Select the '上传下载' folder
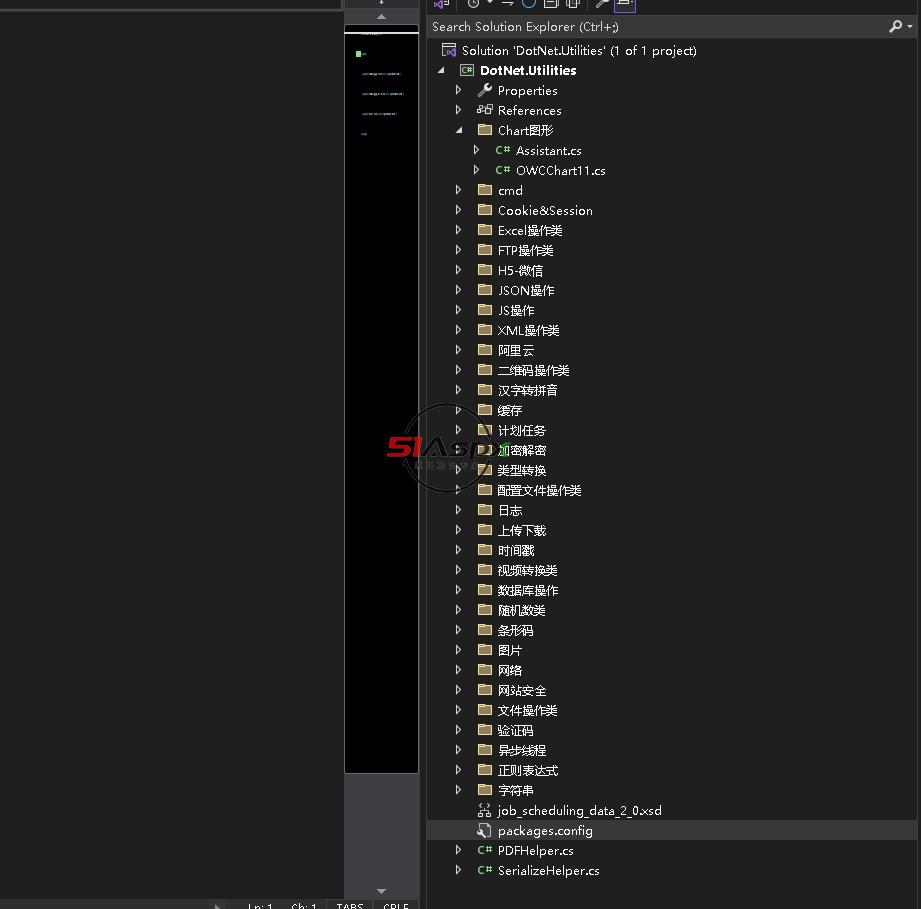 click(x=522, y=530)
